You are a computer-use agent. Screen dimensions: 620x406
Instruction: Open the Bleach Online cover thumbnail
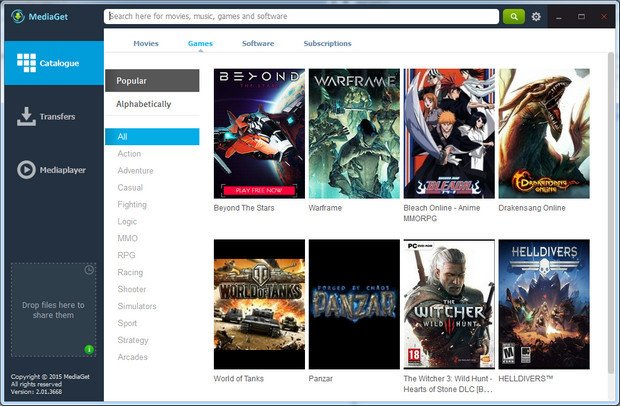(449, 134)
